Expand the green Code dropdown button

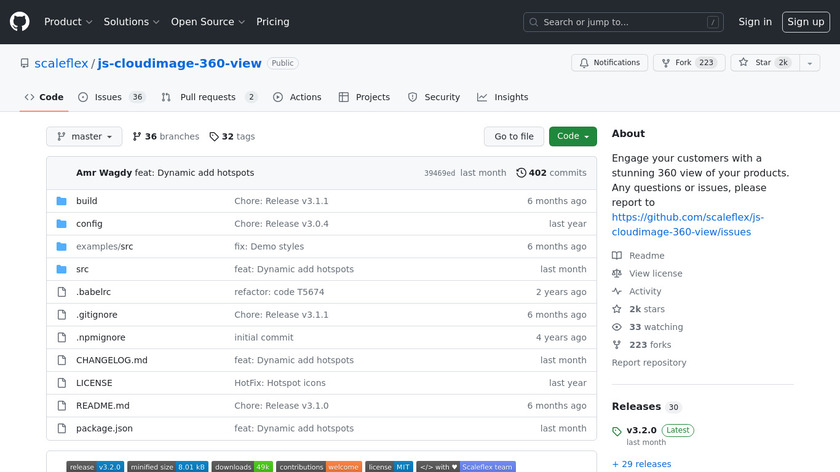(573, 137)
